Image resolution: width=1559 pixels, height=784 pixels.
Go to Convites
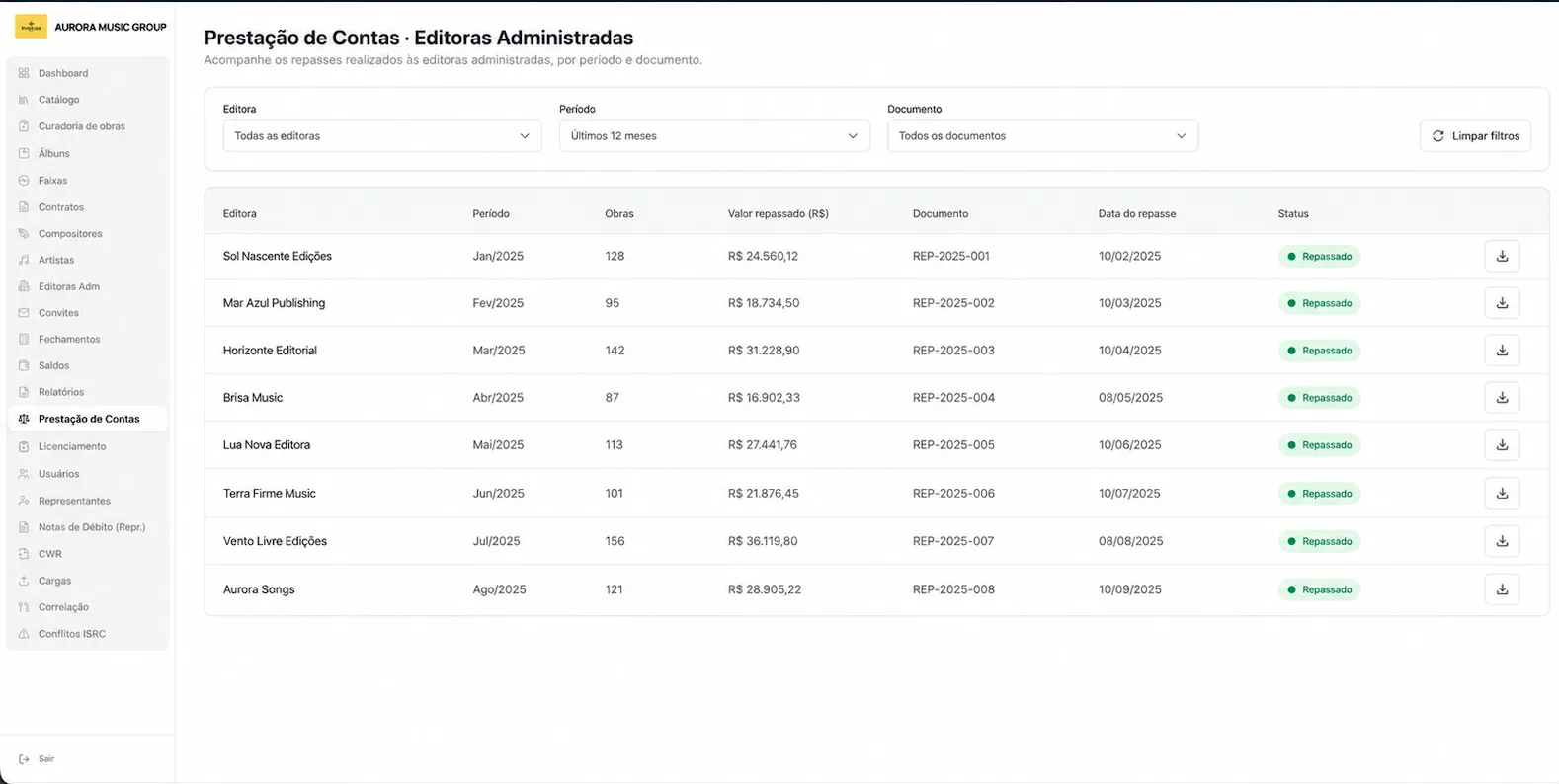(87, 313)
